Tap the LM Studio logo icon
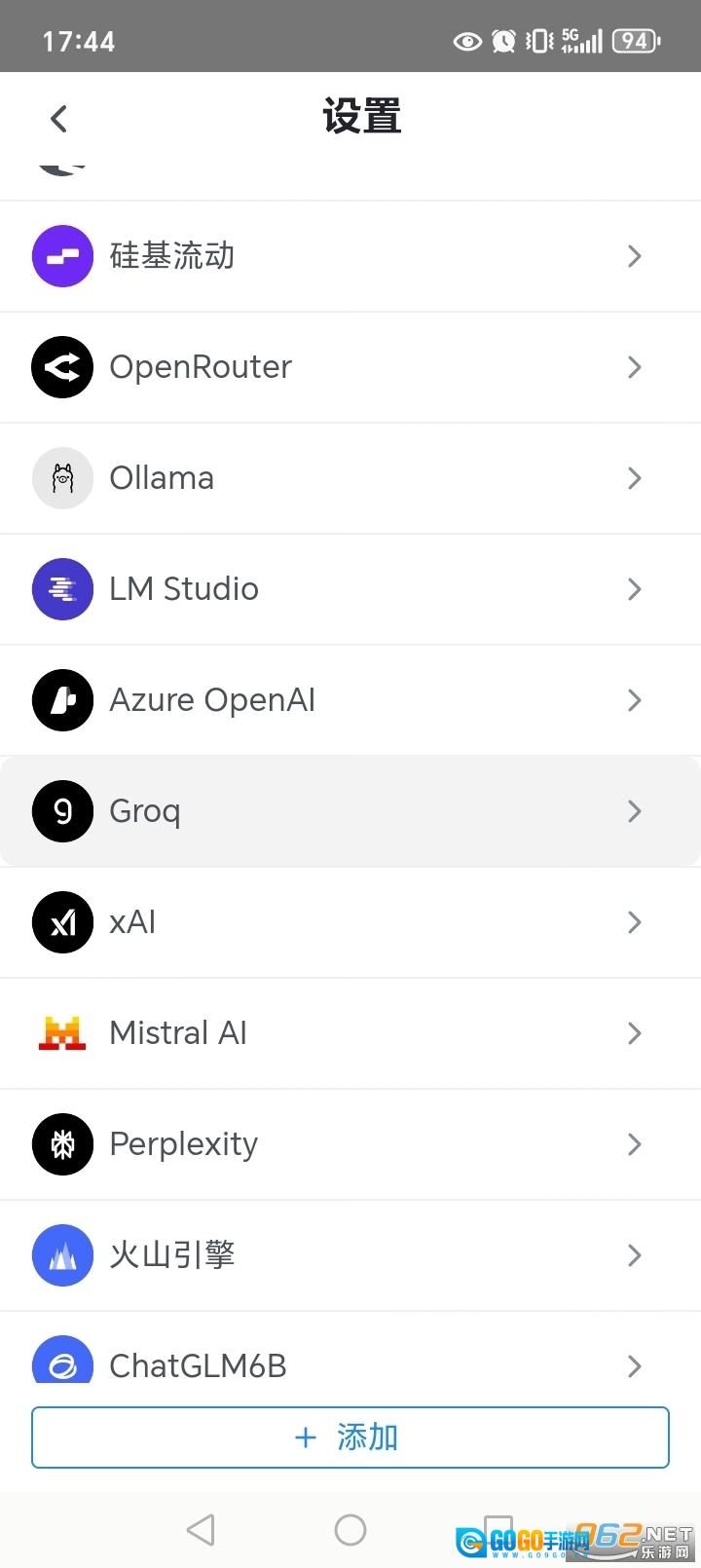701x1568 pixels. point(62,589)
